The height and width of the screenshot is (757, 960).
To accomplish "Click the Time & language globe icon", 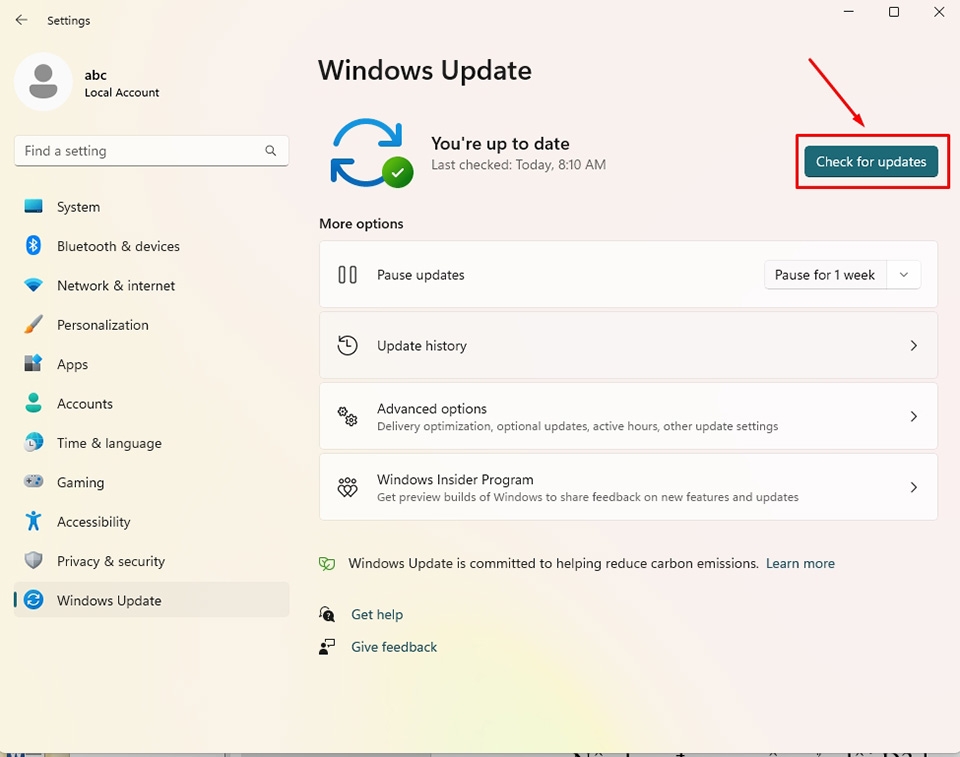I will [x=33, y=442].
